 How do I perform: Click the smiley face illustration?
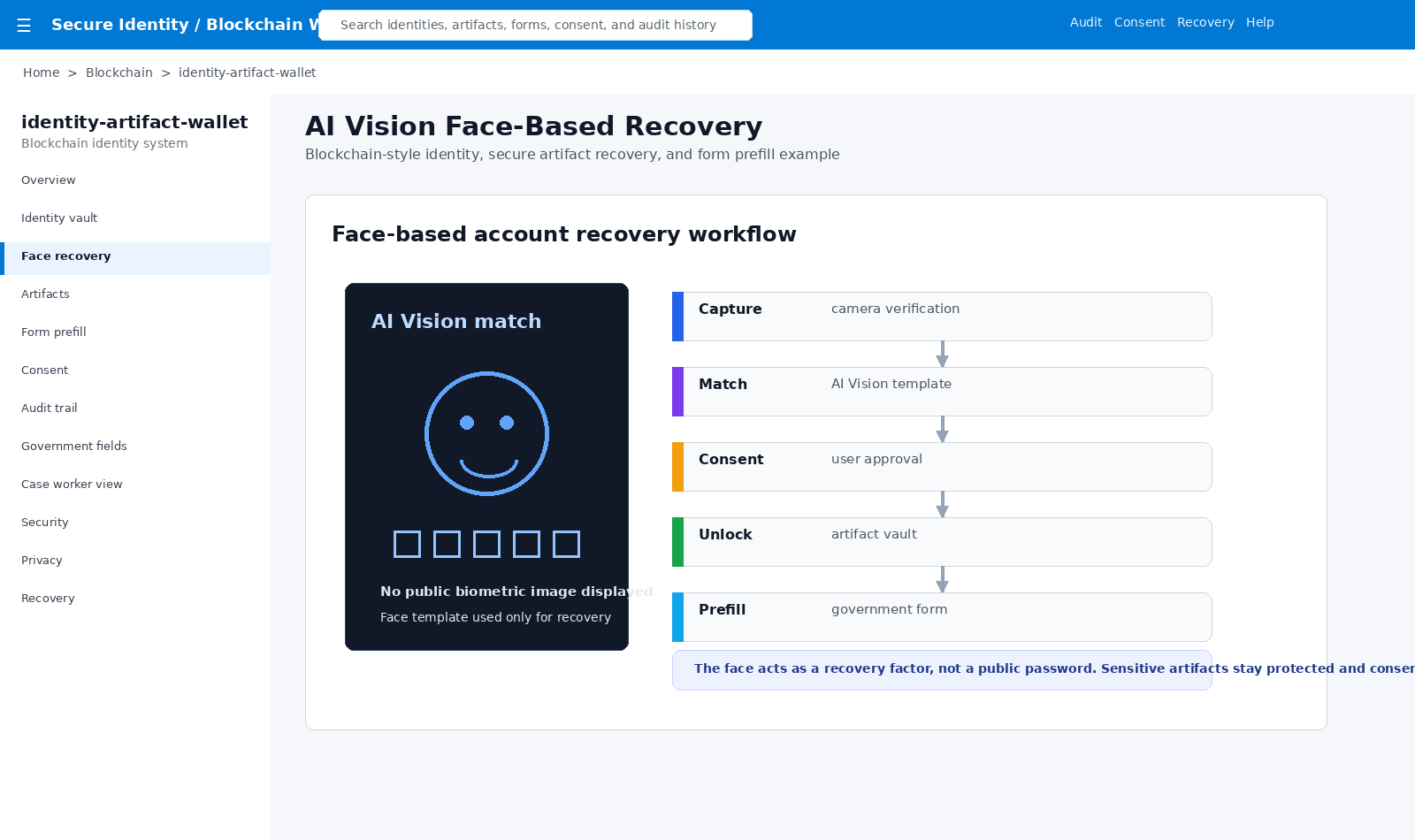coord(486,433)
